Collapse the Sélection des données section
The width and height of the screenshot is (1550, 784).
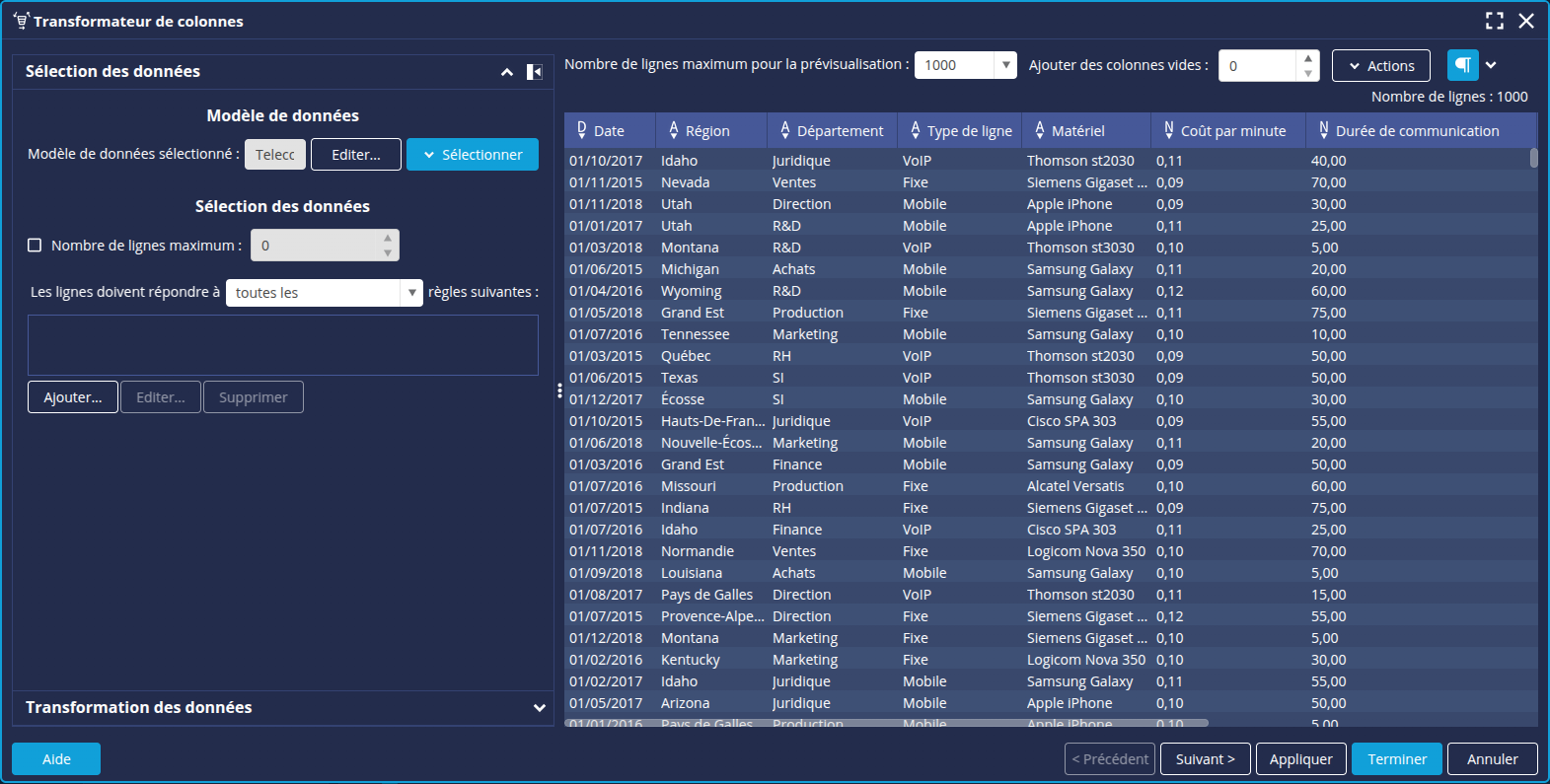(507, 72)
